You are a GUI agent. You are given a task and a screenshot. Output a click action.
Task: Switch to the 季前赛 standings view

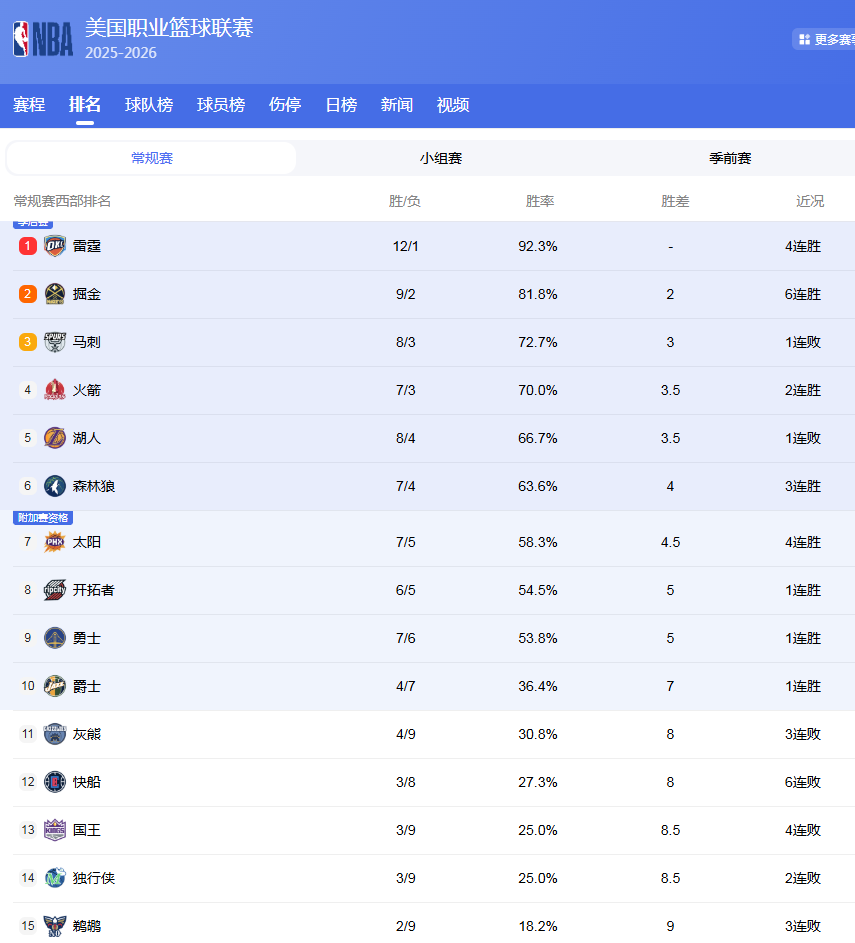pyautogui.click(x=730, y=158)
